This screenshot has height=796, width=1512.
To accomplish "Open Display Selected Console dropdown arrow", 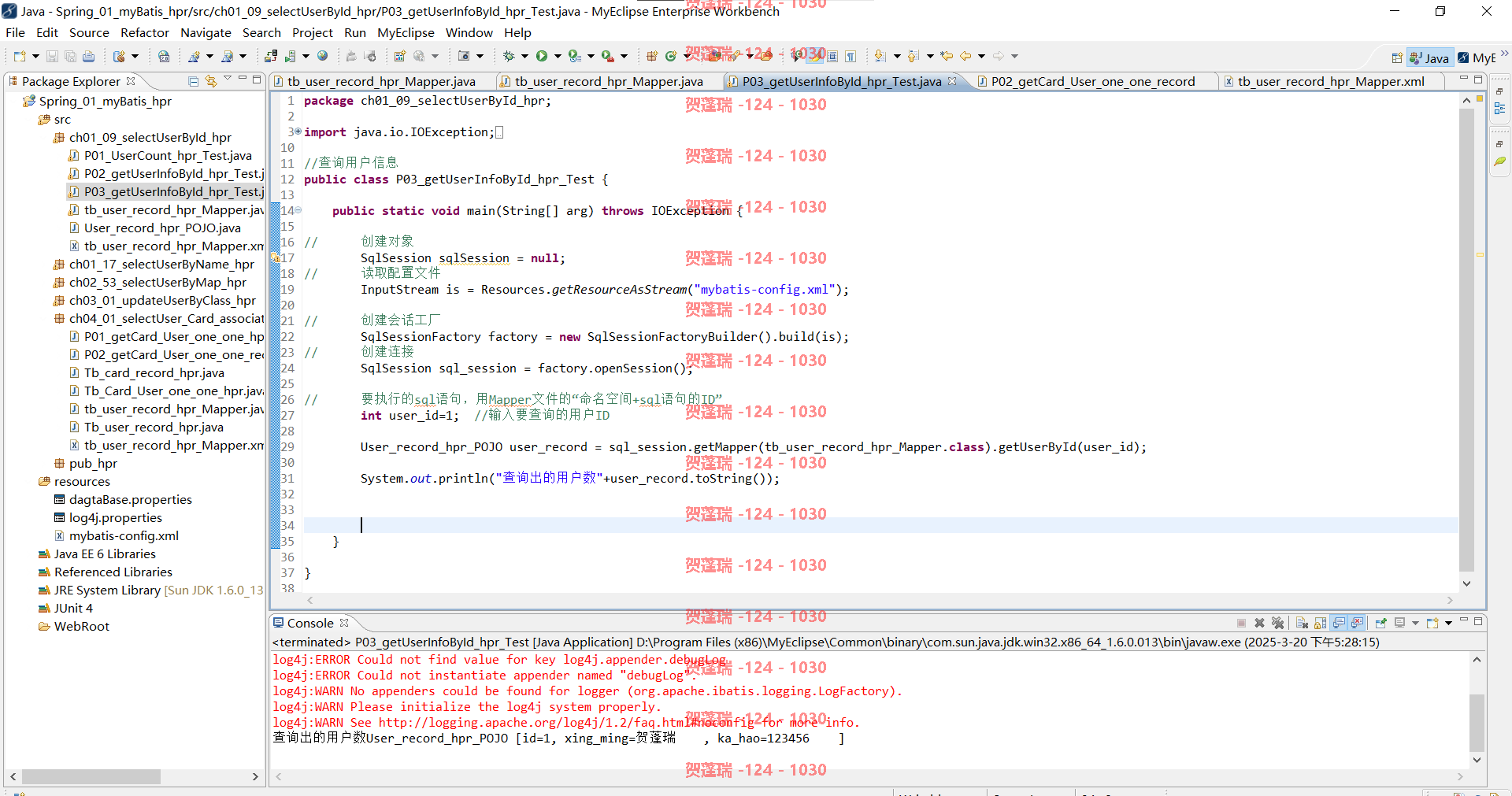I will pos(1415,623).
